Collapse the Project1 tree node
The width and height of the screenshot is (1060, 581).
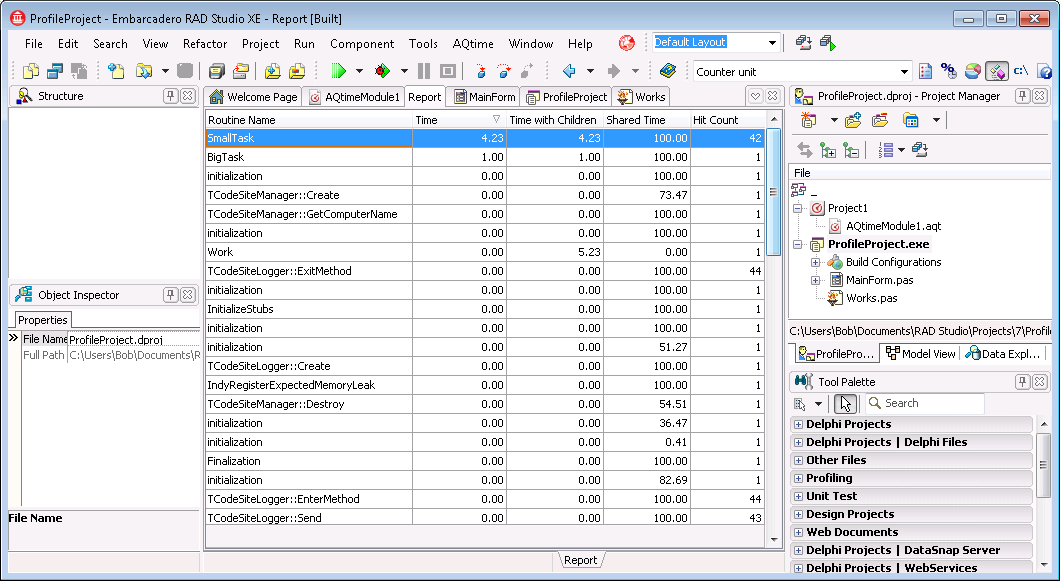(x=798, y=208)
